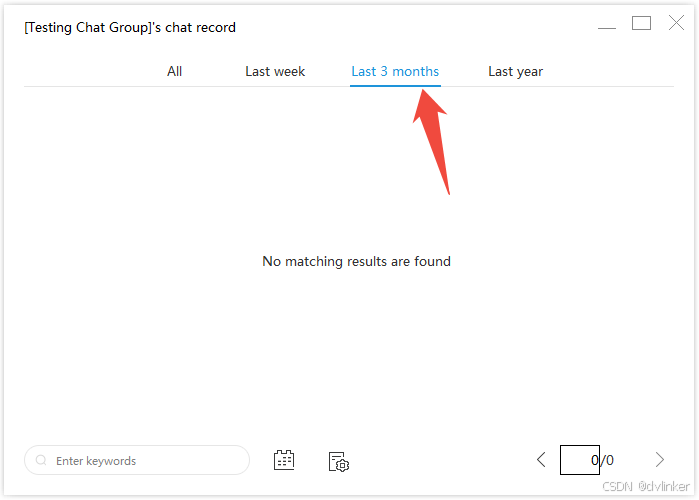Switch to the Last week tab

click(x=275, y=71)
